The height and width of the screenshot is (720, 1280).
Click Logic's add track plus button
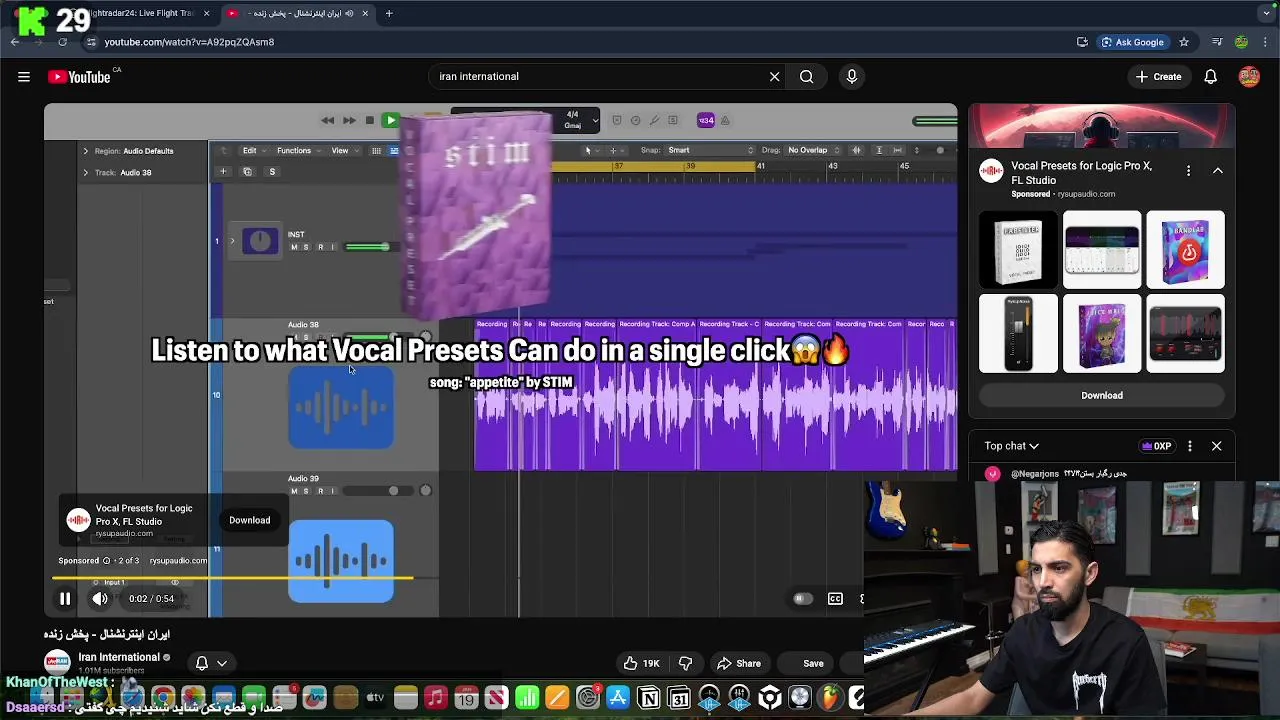223,172
